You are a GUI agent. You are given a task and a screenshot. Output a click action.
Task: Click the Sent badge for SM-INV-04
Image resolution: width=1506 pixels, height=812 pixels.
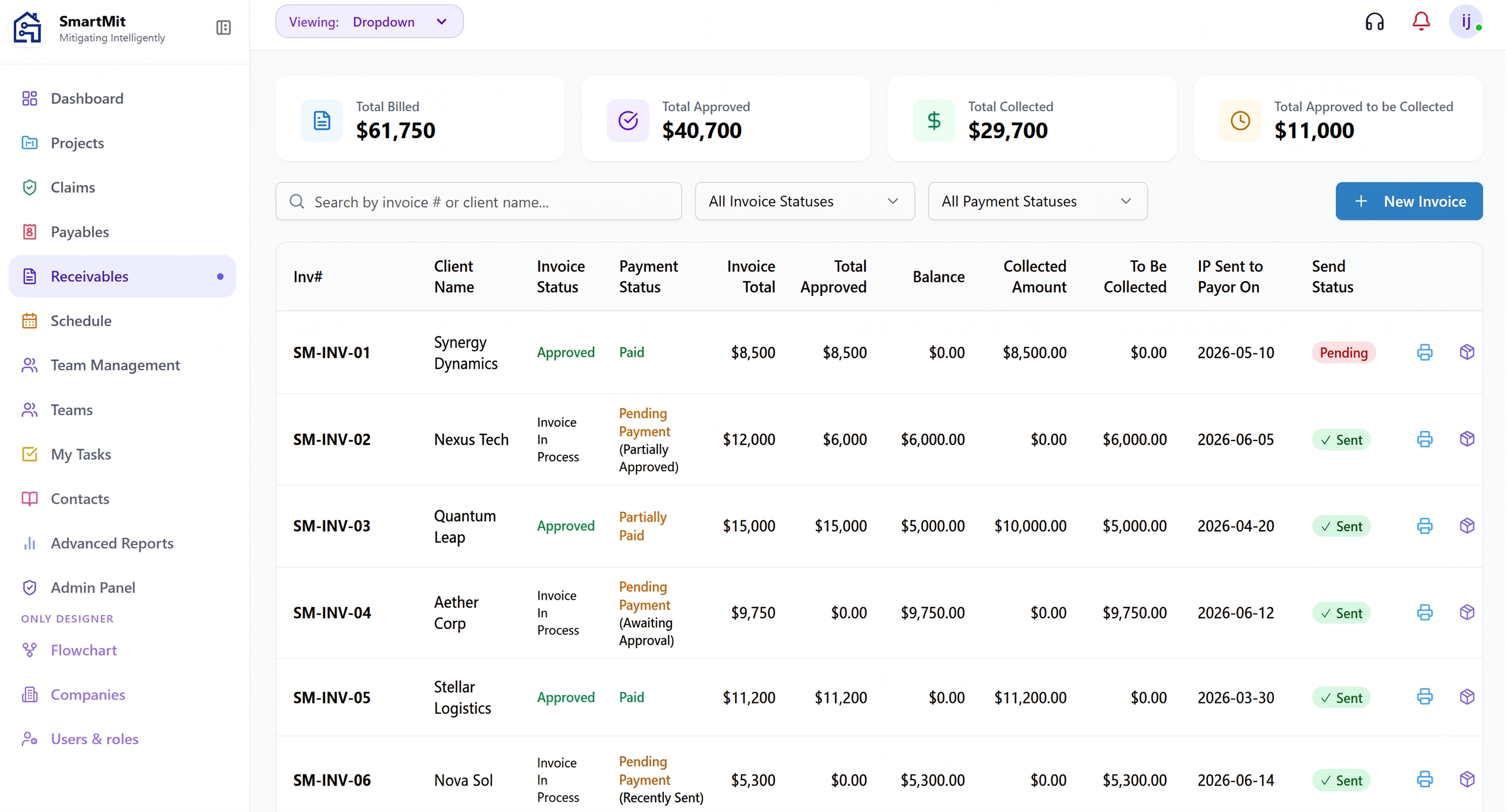pyautogui.click(x=1341, y=613)
